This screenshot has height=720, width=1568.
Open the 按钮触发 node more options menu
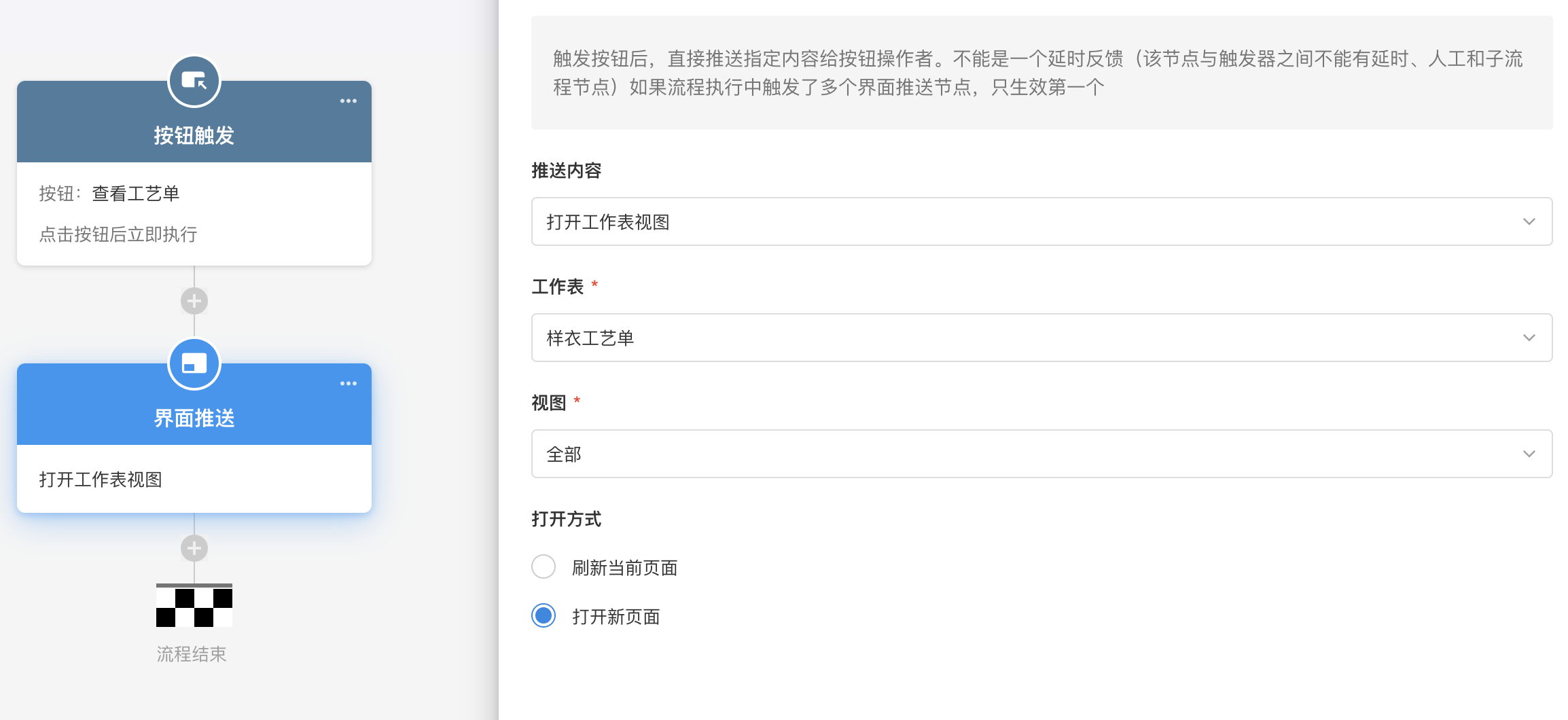349,101
